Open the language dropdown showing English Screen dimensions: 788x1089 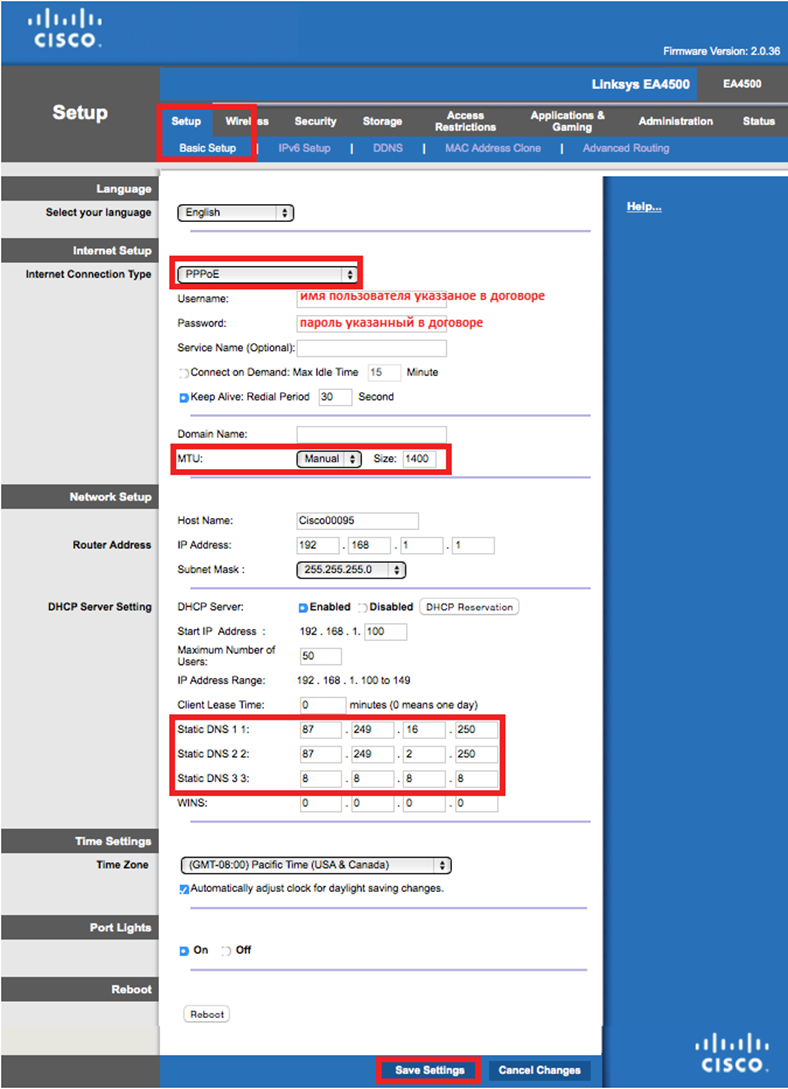235,213
